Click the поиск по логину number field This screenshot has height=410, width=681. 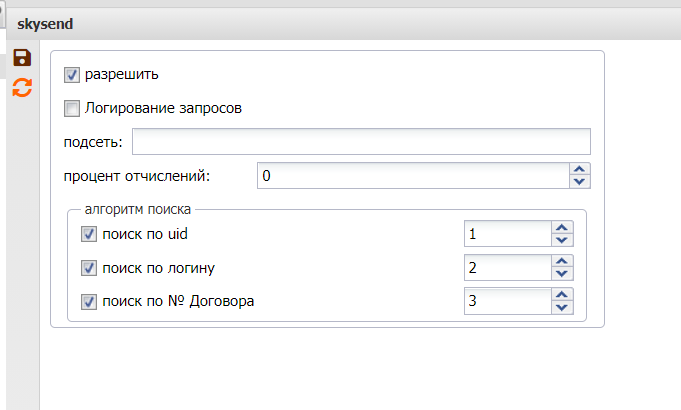[x=507, y=268]
